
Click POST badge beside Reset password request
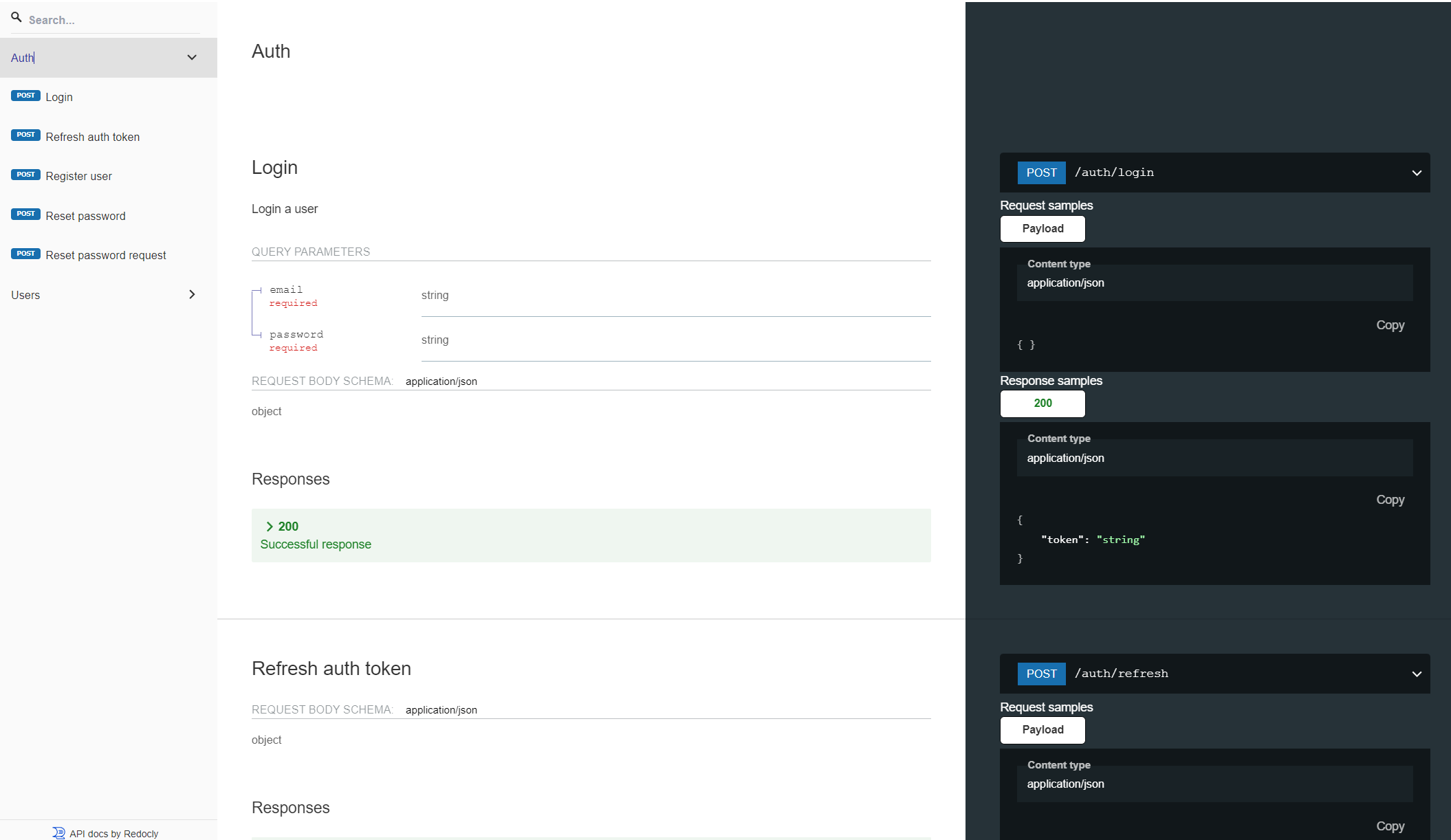(x=25, y=254)
